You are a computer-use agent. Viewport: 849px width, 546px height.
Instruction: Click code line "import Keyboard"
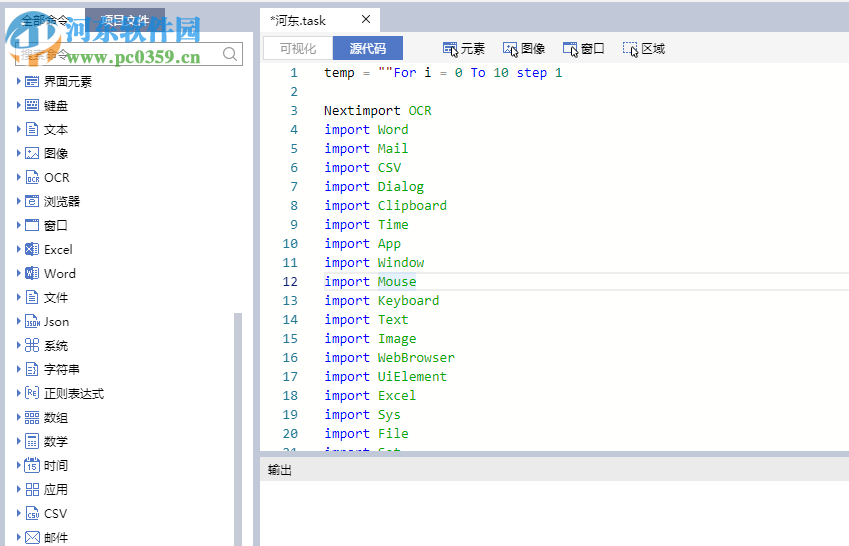(382, 301)
